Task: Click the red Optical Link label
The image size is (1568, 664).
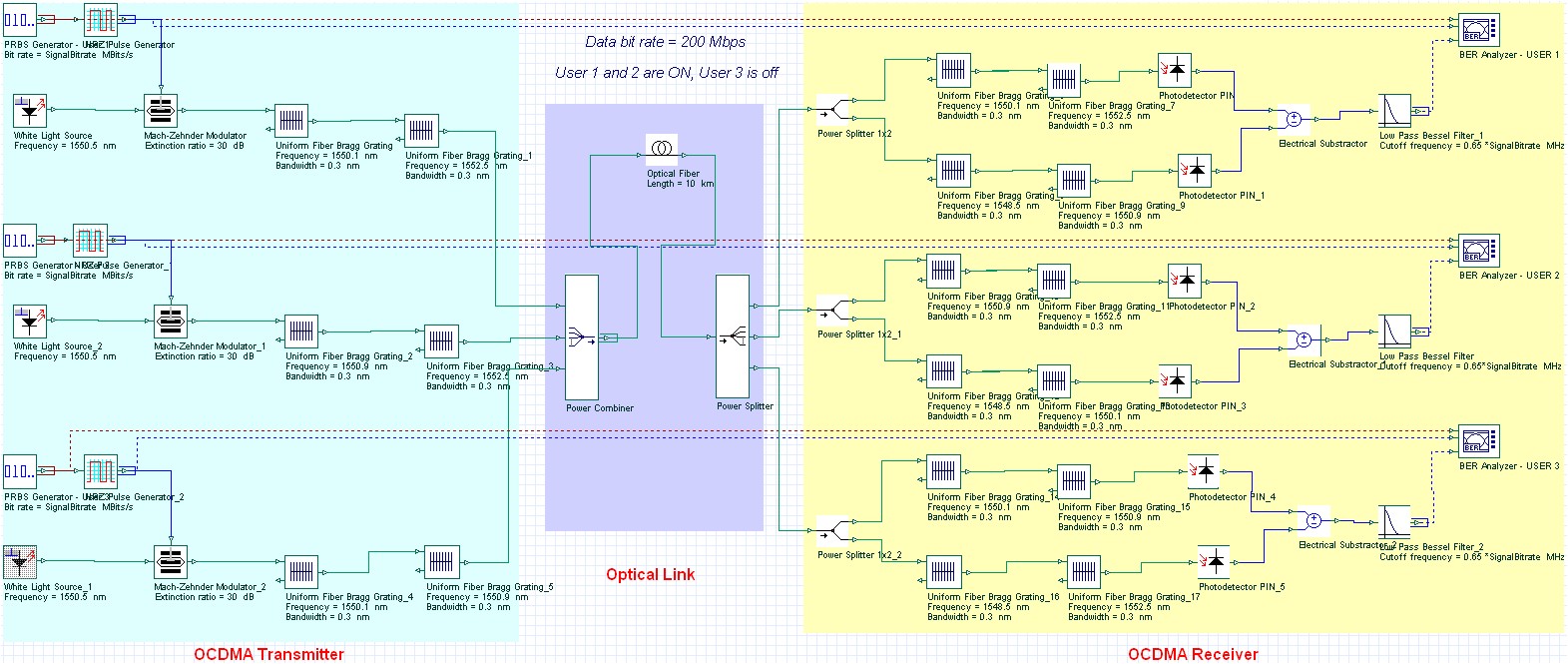Action: 650,574
